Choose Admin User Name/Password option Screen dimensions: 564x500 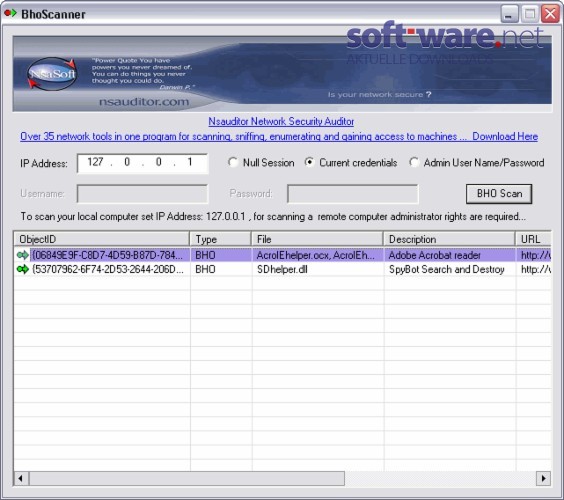tap(414, 163)
